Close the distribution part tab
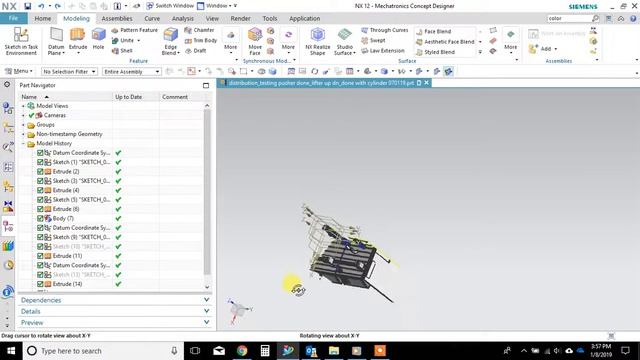This screenshot has height=360, width=640. coord(427,83)
